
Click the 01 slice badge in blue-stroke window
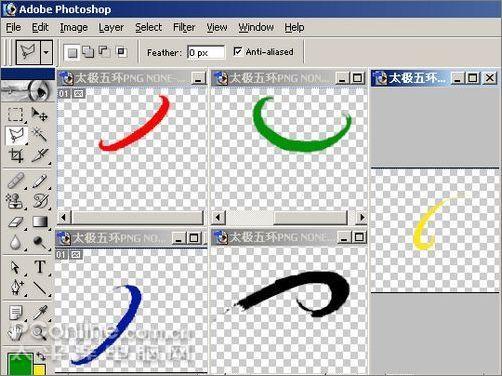click(x=61, y=255)
